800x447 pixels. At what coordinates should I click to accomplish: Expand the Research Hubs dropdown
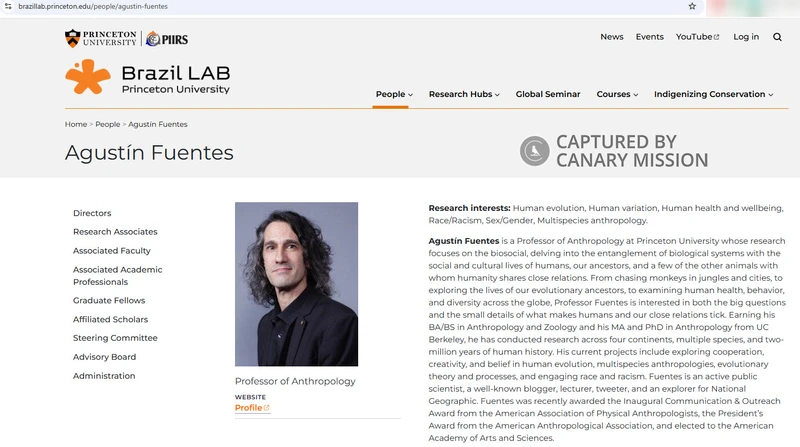464,94
